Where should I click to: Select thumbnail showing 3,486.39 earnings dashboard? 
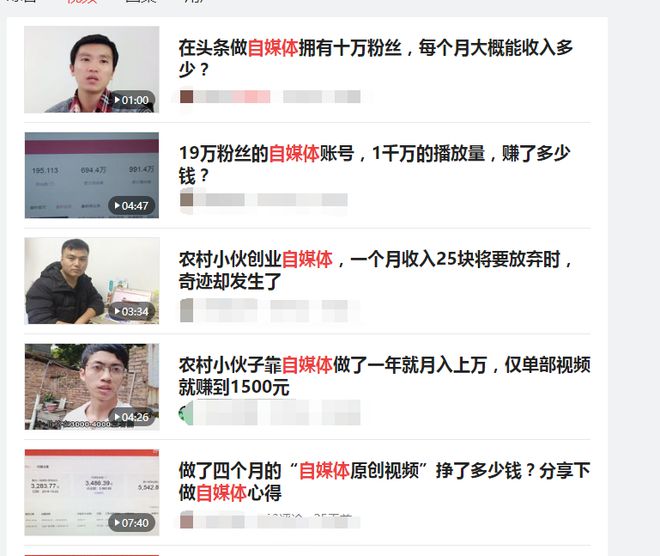click(92, 492)
